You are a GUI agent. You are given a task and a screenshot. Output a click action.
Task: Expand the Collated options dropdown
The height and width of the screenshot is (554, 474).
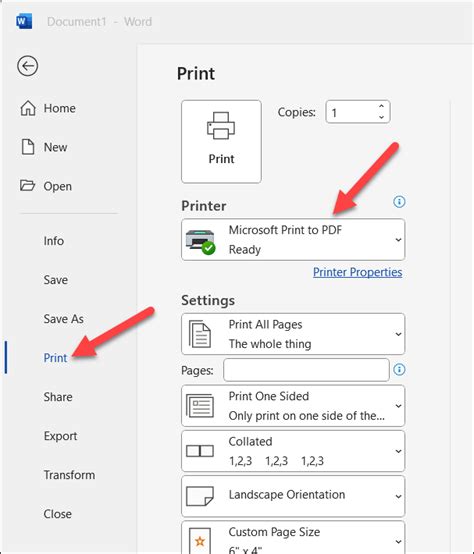click(x=293, y=451)
